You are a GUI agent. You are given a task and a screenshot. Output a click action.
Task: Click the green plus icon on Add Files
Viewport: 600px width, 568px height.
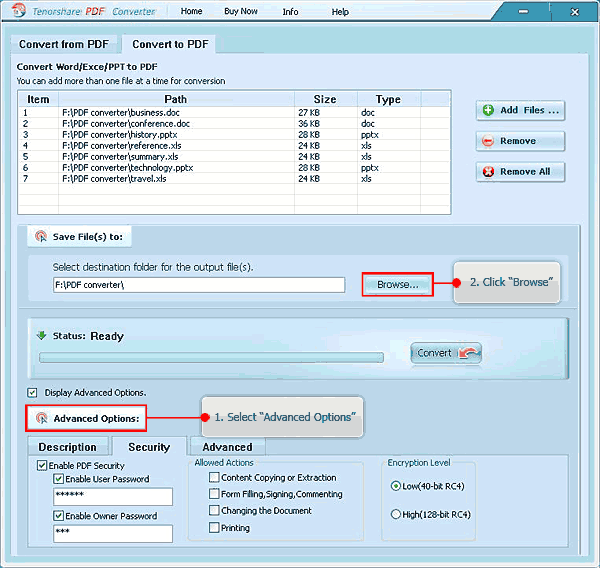pos(488,111)
